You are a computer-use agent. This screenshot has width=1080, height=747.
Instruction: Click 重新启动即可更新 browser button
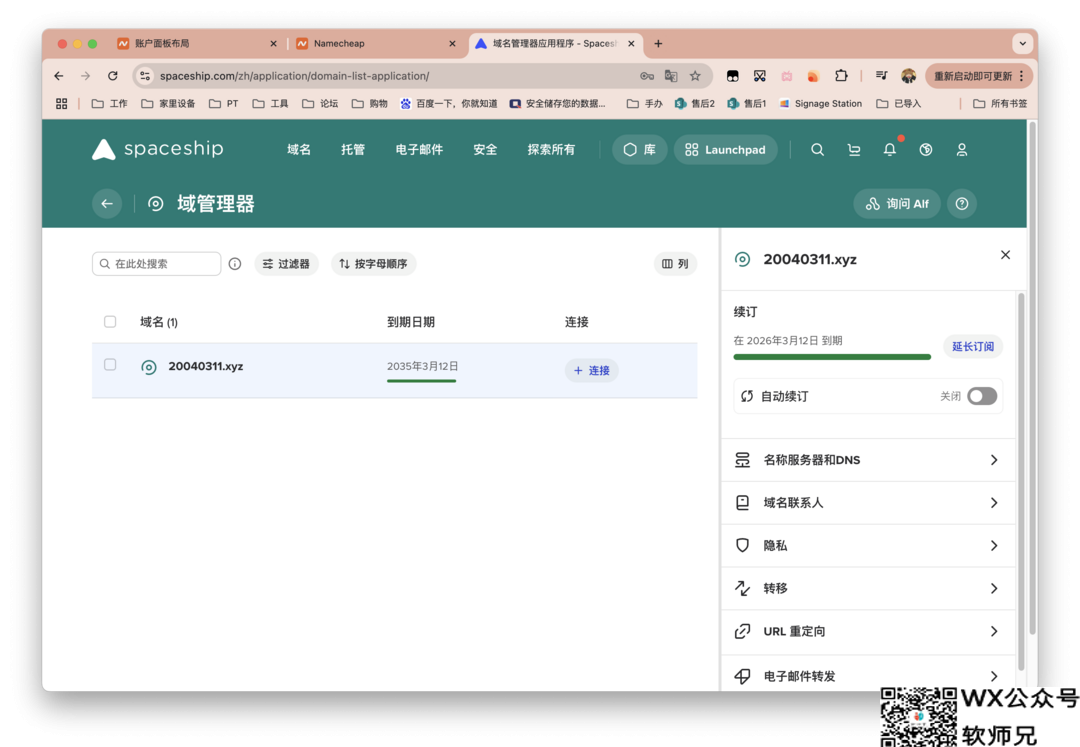[x=979, y=76]
